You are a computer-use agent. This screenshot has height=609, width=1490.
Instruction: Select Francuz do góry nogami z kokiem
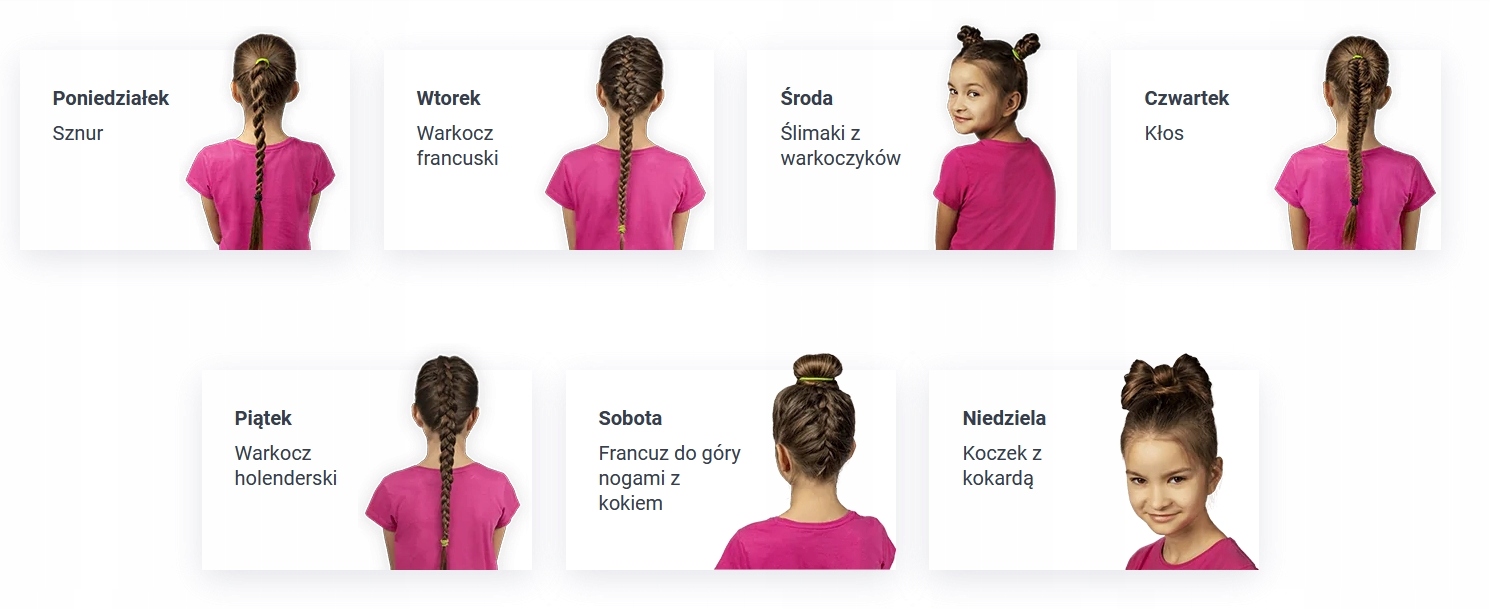pos(669,478)
